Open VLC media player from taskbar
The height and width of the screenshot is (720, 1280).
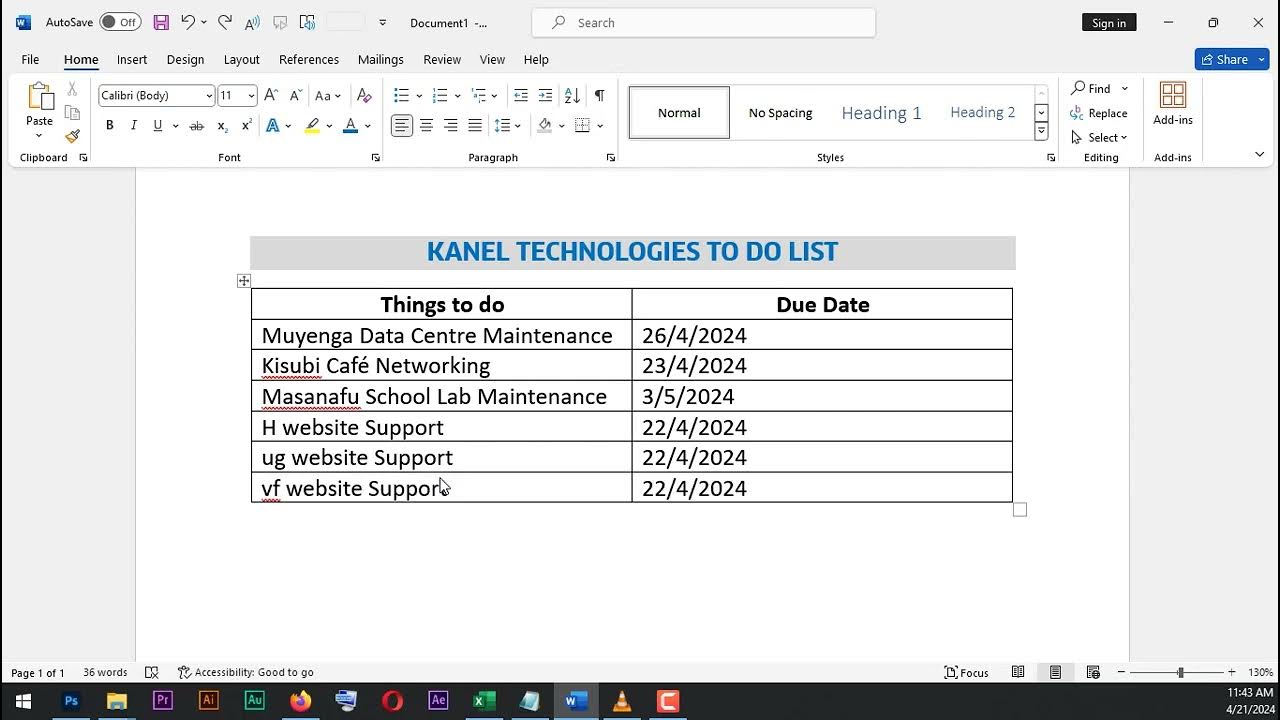click(622, 701)
